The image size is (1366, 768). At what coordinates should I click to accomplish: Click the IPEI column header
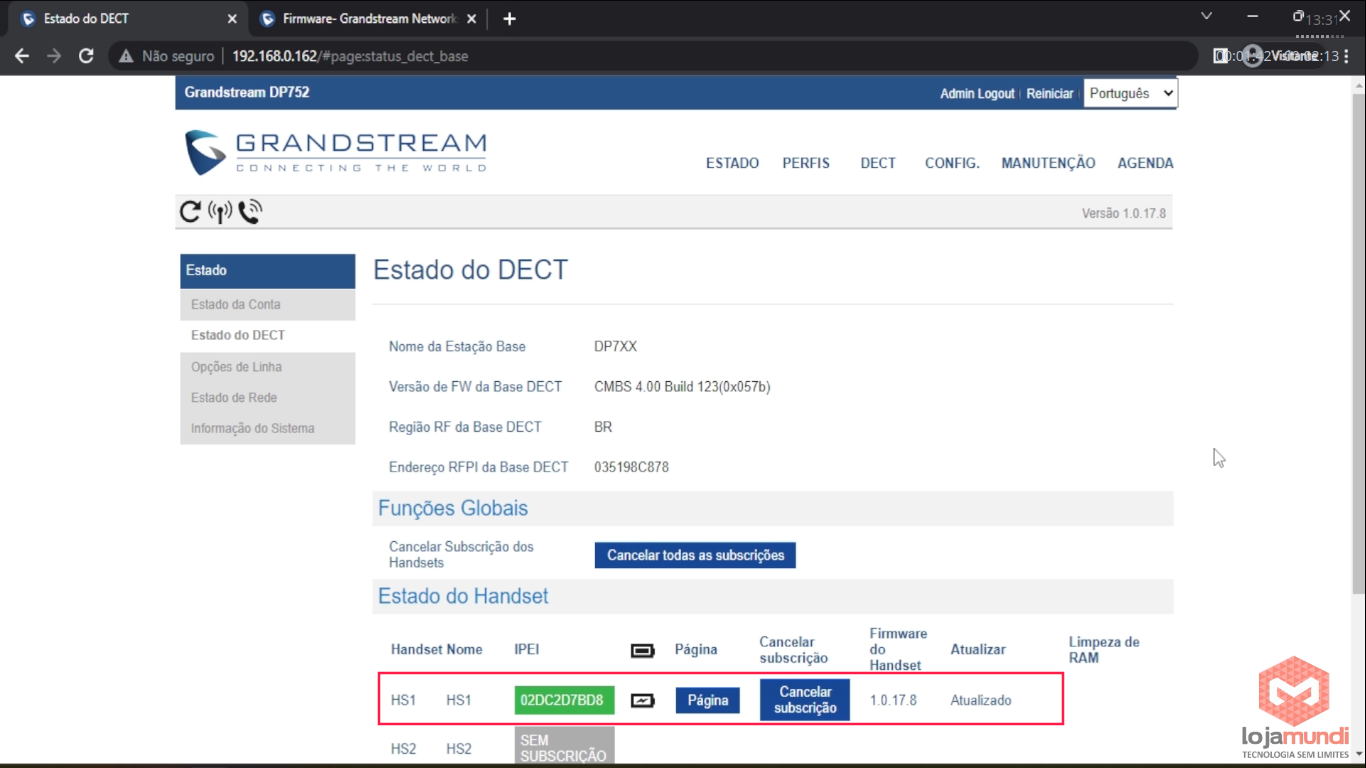[x=527, y=650]
